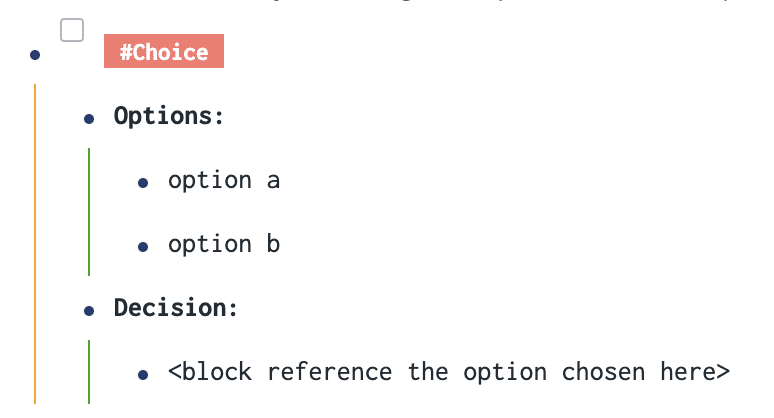Click the block reference placeholder text
The height and width of the screenshot is (418, 774).
[449, 372]
